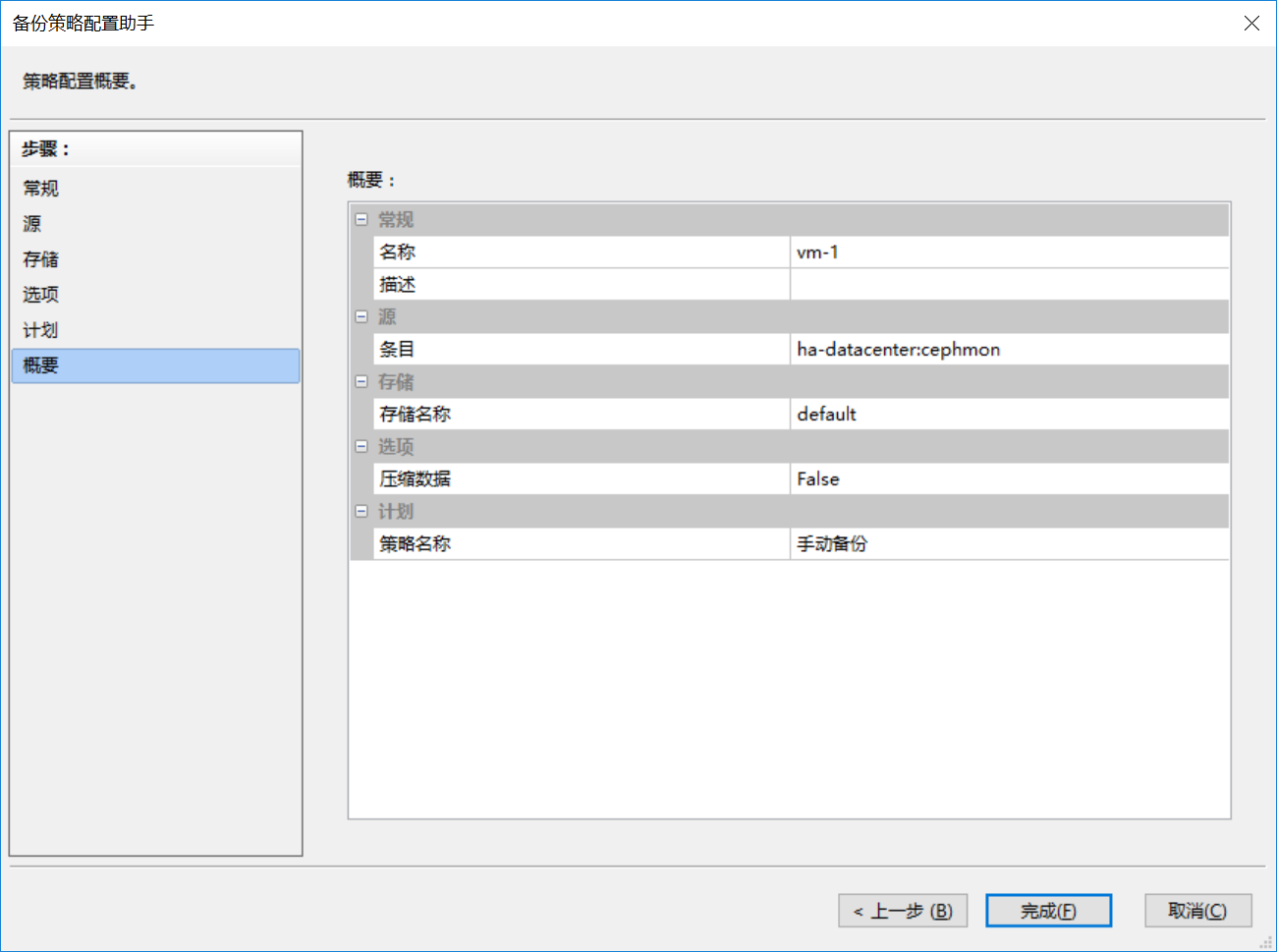Collapse the 计划 group expander
1277x952 pixels.
[x=361, y=512]
